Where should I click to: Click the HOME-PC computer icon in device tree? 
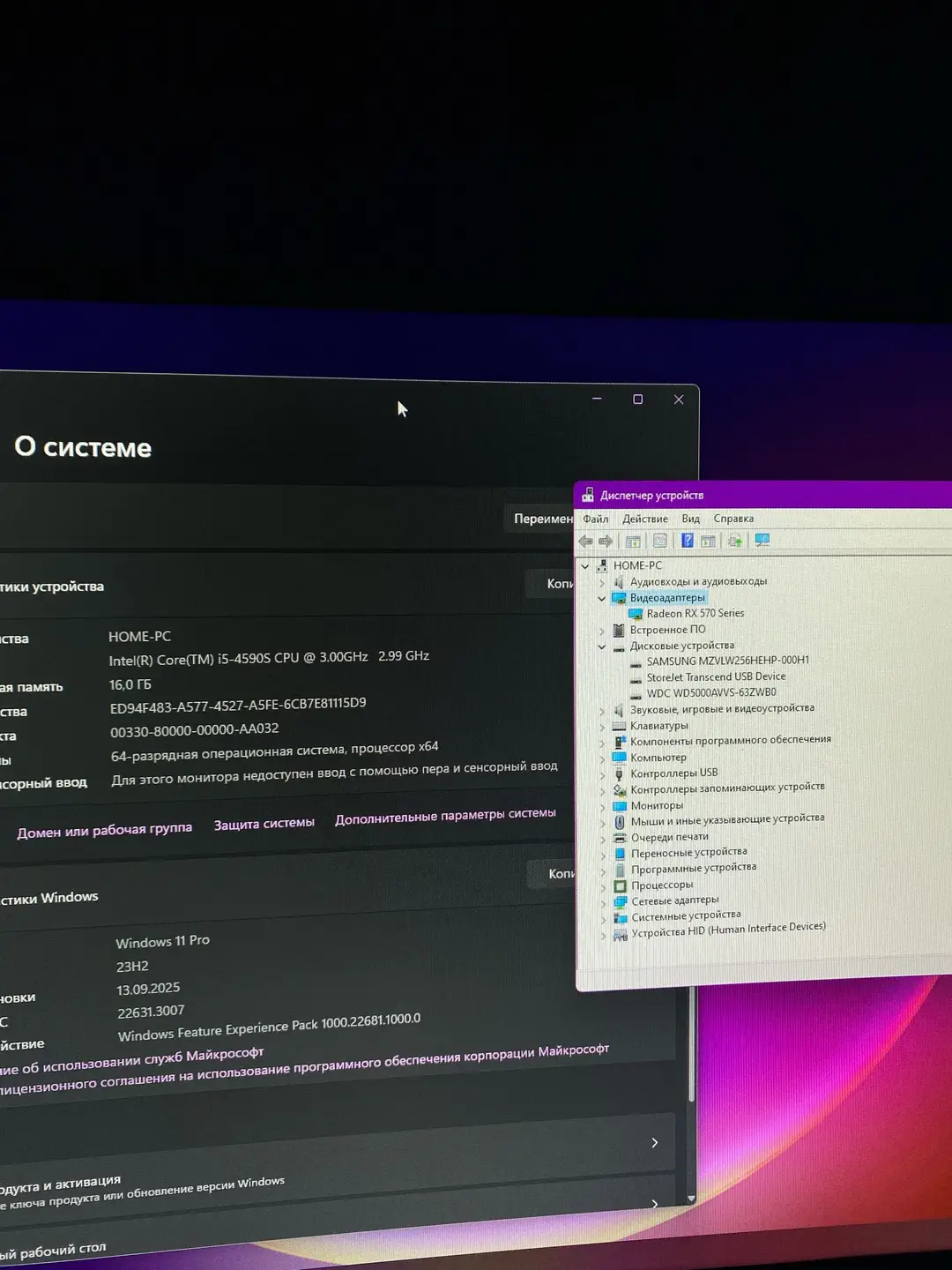click(x=603, y=565)
